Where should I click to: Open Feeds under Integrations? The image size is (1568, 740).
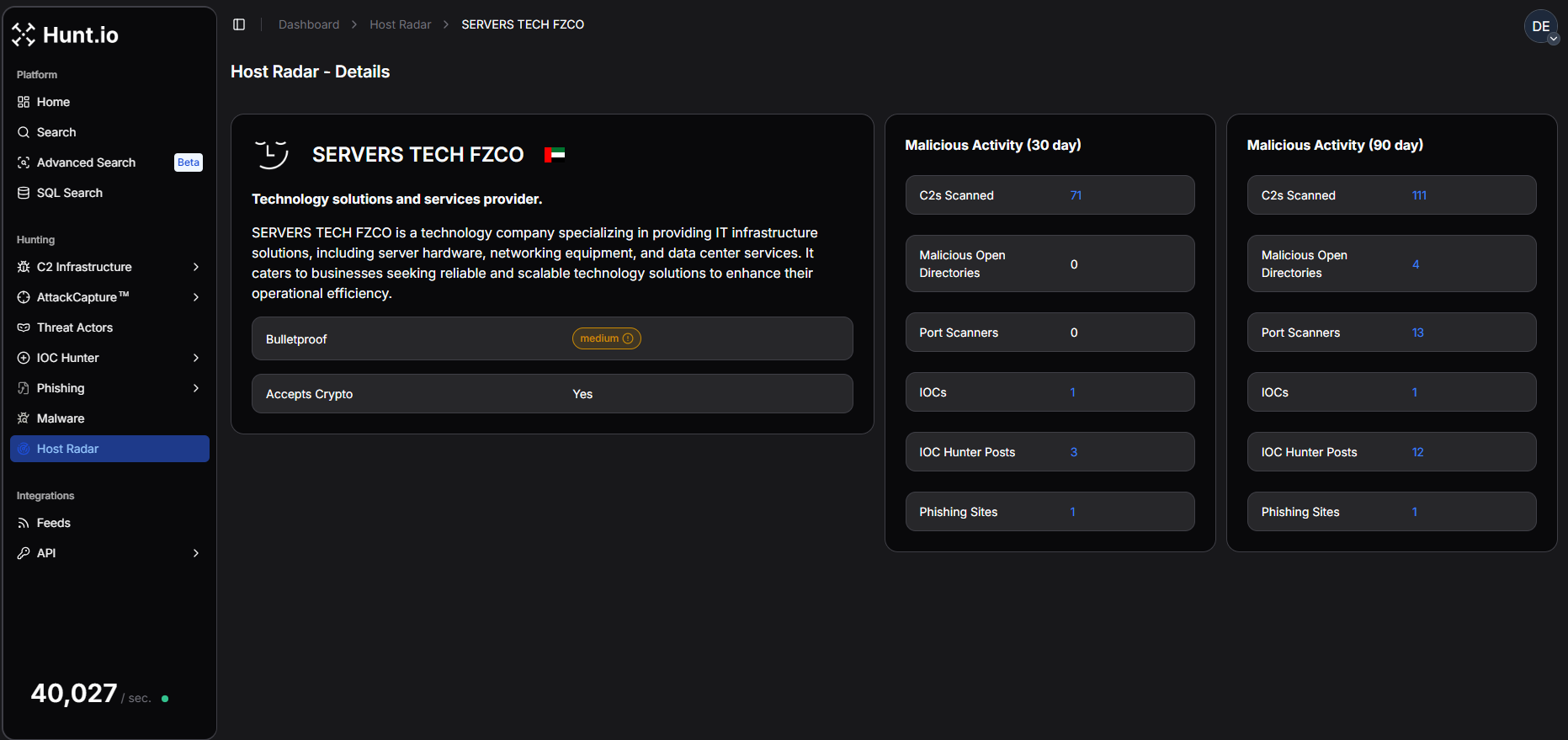click(x=109, y=523)
